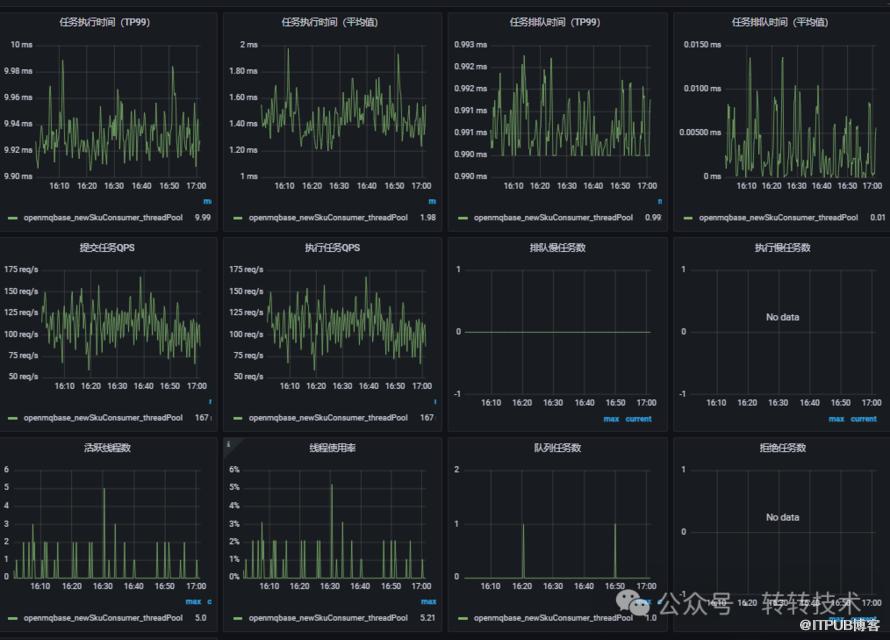Open the 执行任务QPS panel title menu

click(332, 247)
